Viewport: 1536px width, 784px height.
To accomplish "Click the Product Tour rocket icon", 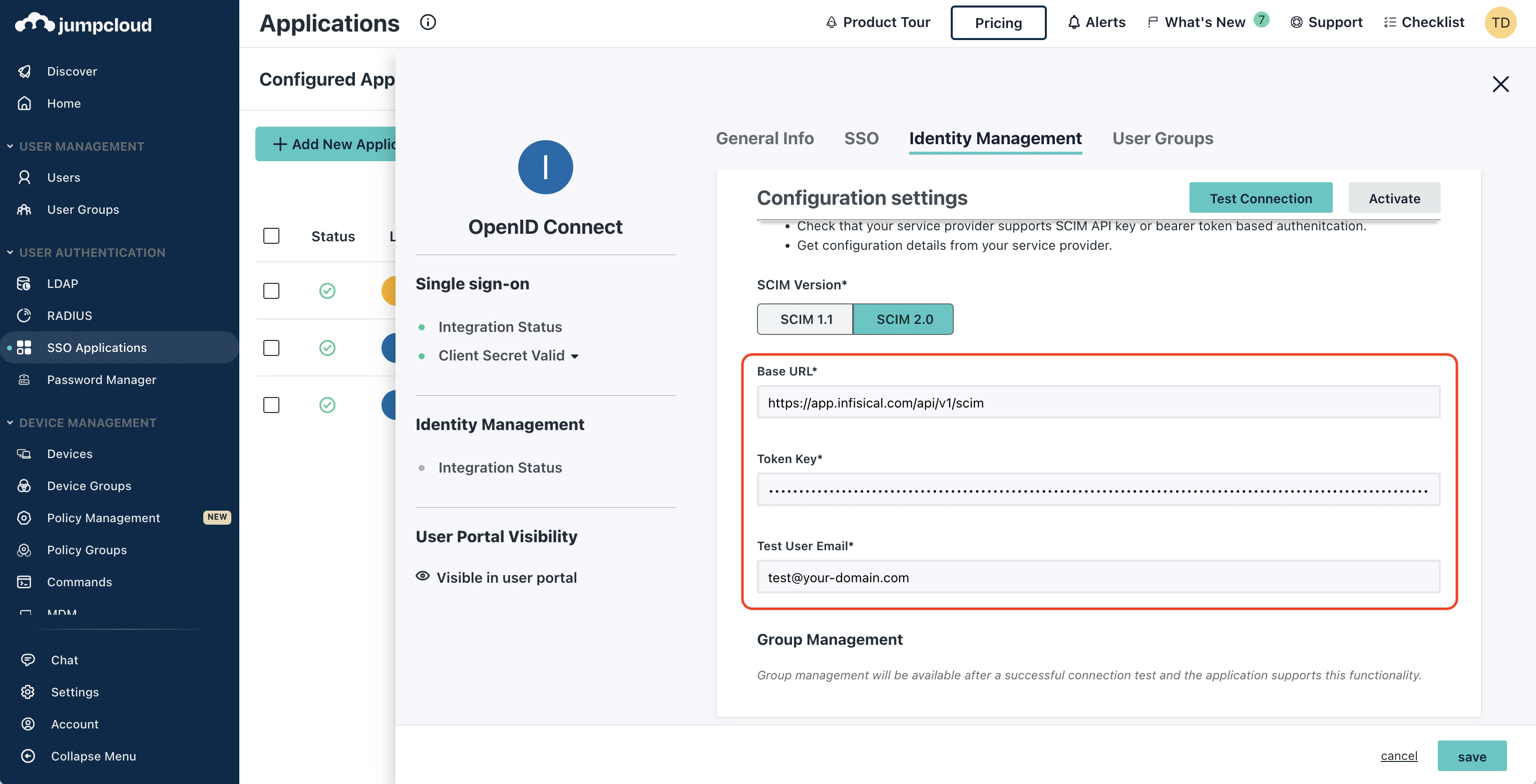I will [x=831, y=23].
